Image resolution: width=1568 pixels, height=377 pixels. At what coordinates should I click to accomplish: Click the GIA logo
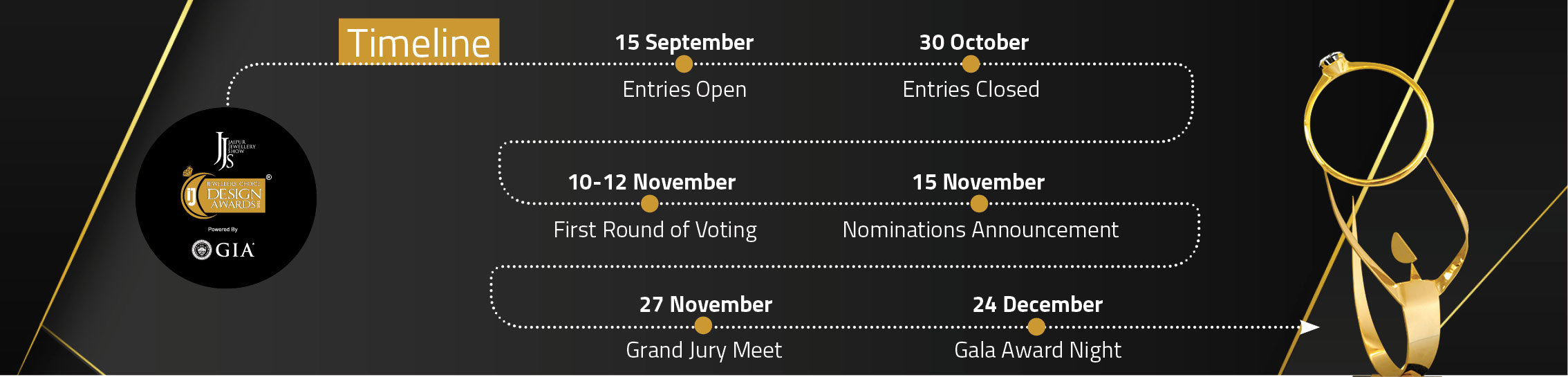pos(223,250)
